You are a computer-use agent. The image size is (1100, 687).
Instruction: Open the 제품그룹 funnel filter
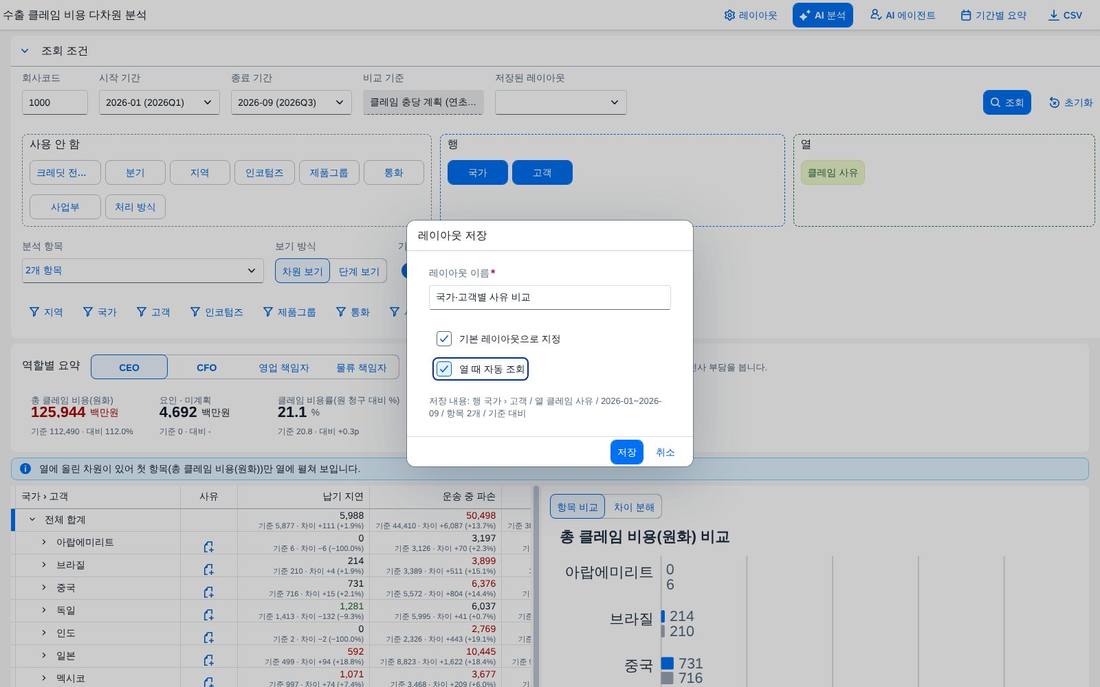click(289, 312)
